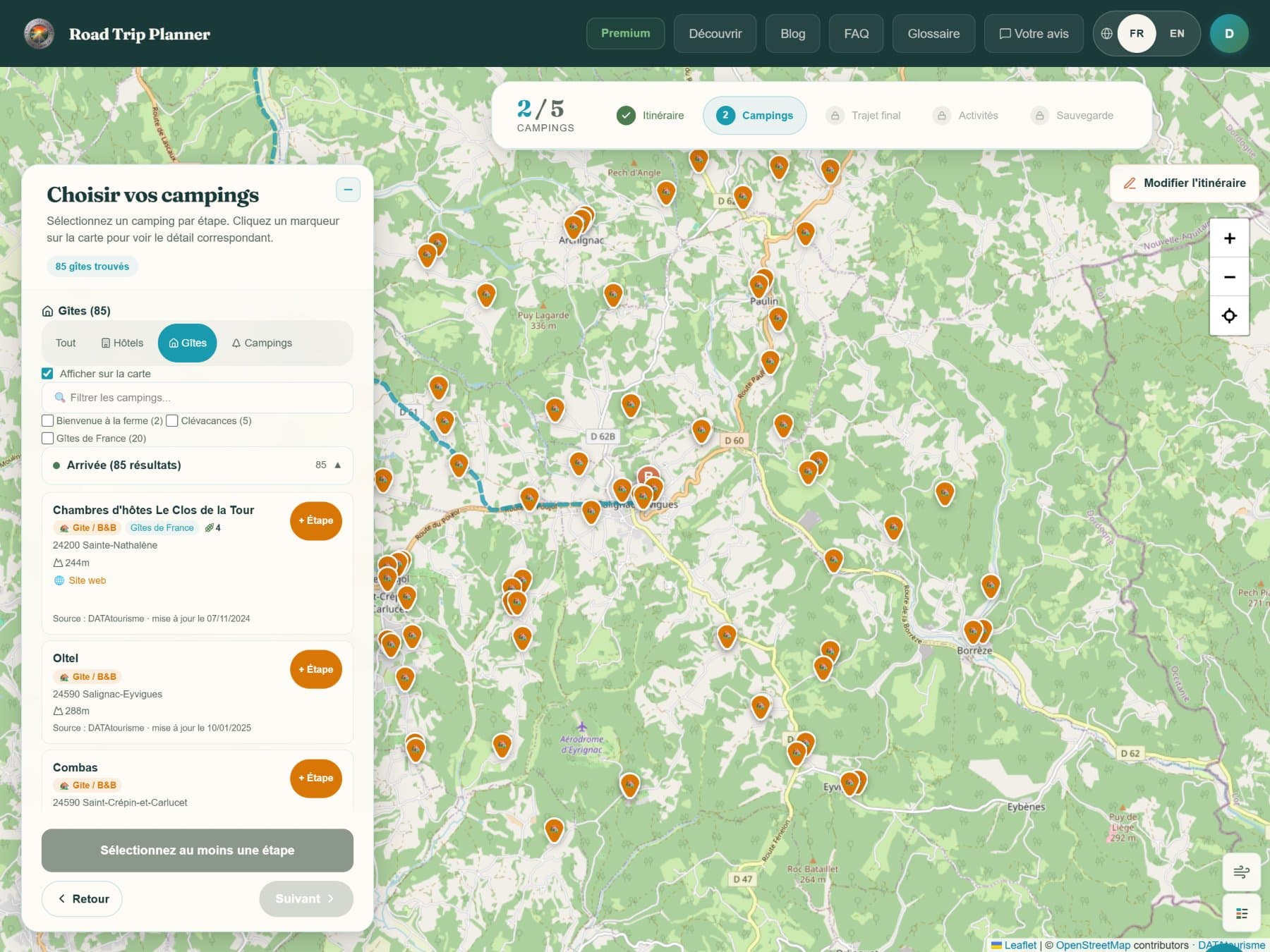Open the Blog page

click(792, 33)
